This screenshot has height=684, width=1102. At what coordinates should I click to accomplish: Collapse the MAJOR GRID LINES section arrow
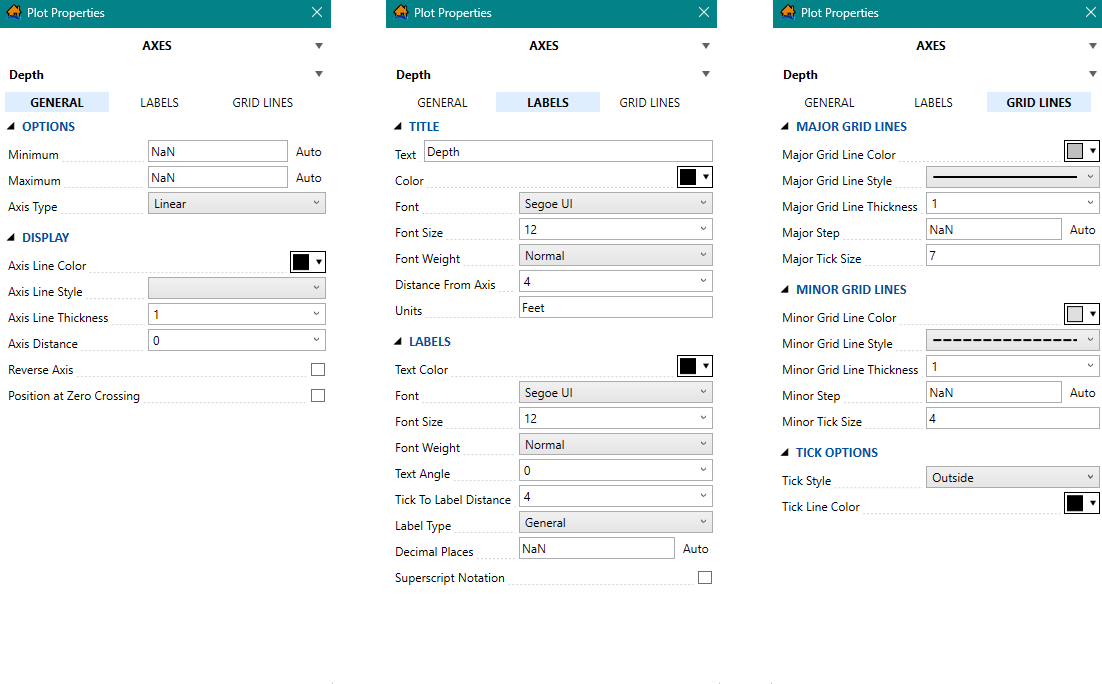tap(786, 127)
